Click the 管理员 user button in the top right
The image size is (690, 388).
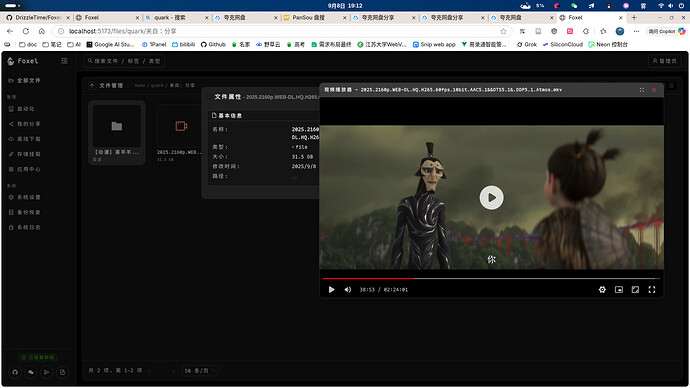point(664,61)
